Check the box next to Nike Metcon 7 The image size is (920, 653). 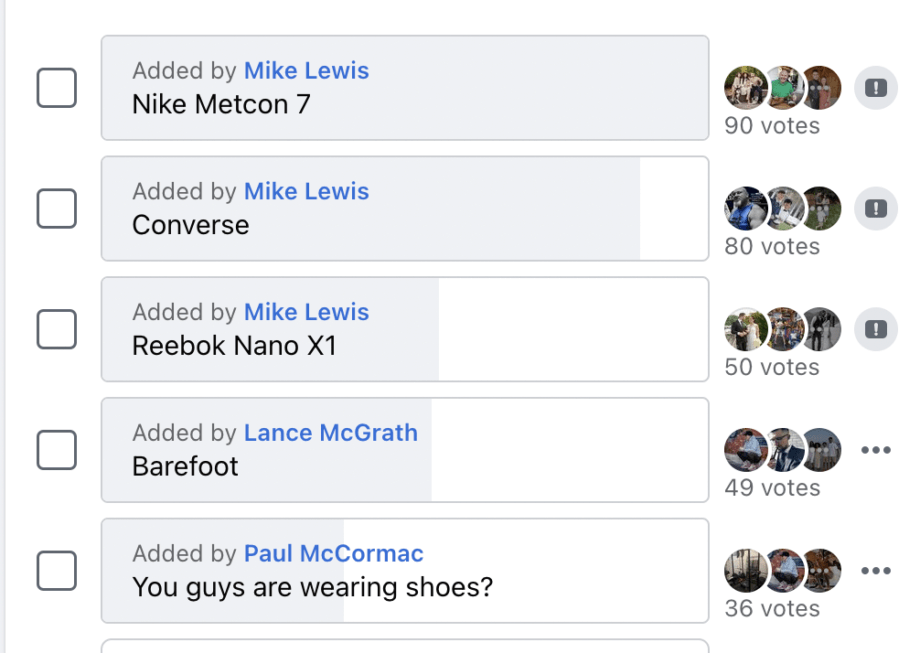[56, 87]
